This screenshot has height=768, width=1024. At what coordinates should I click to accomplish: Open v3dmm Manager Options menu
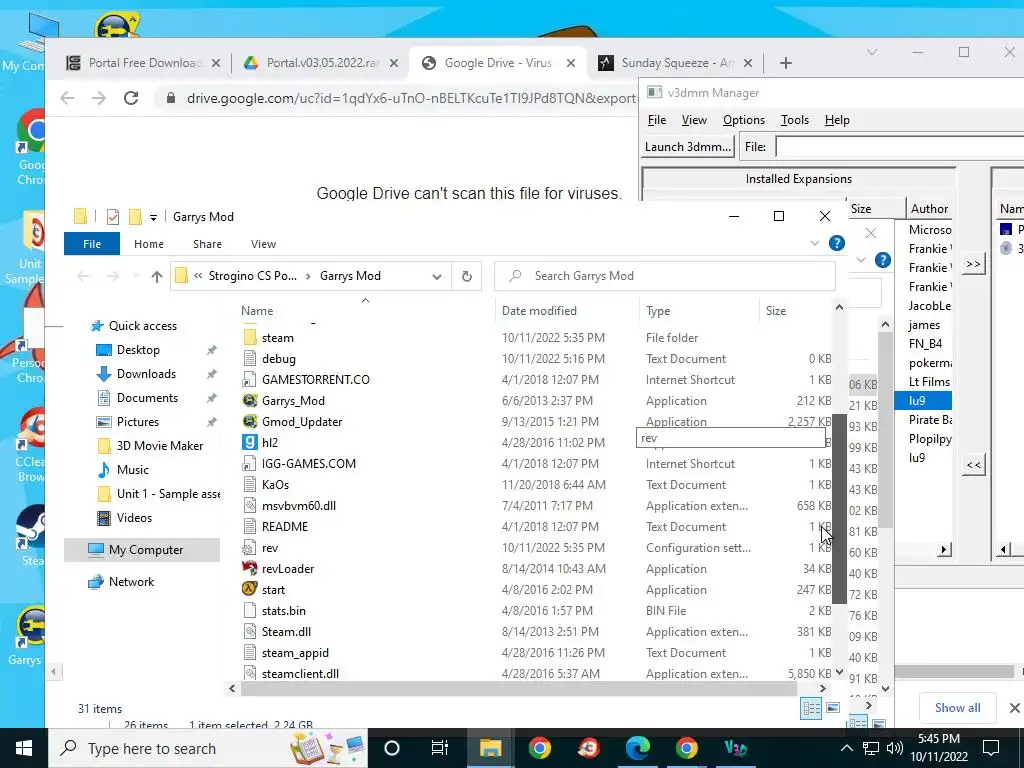tap(744, 120)
